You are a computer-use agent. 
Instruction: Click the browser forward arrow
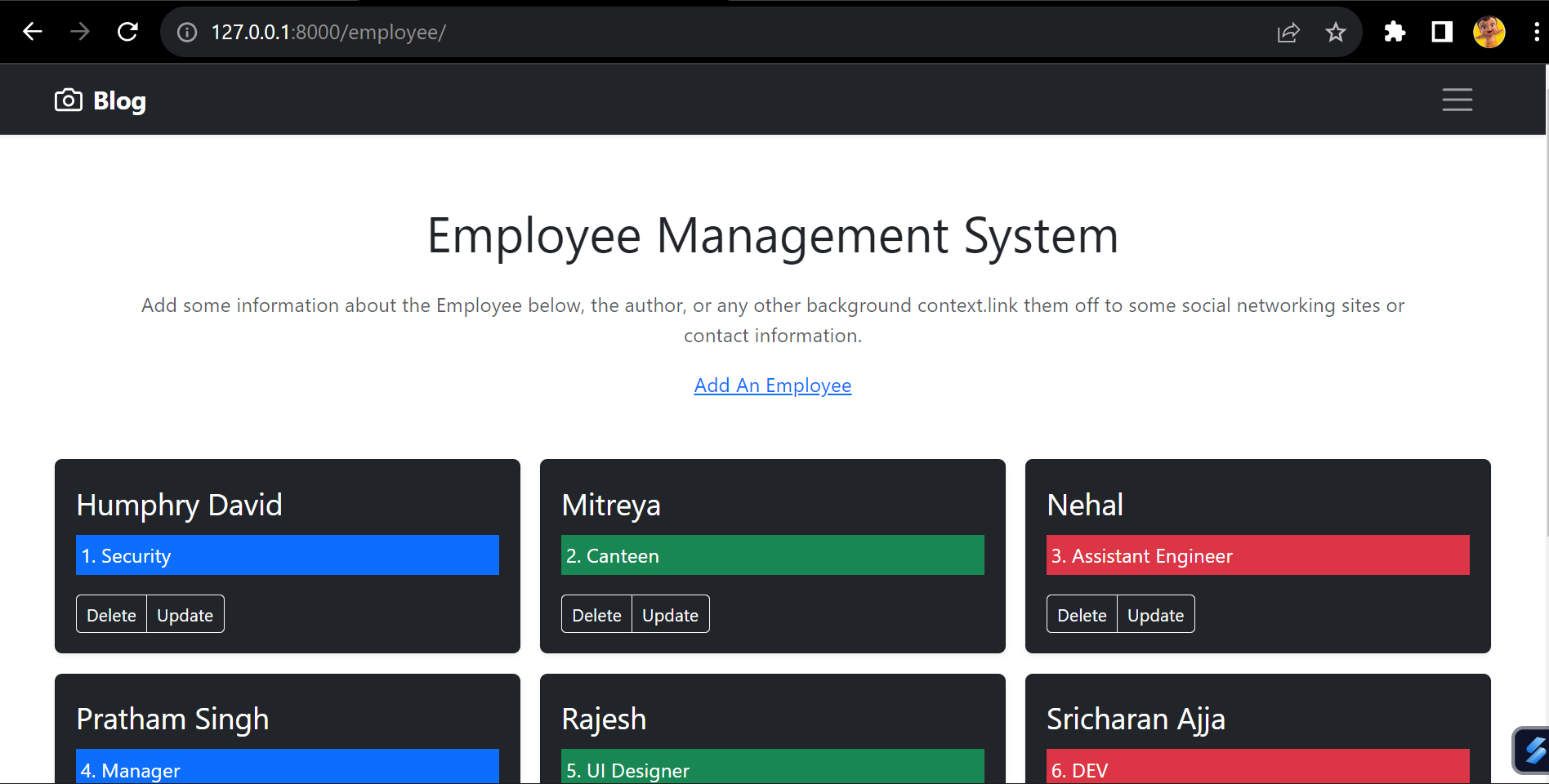(x=80, y=31)
